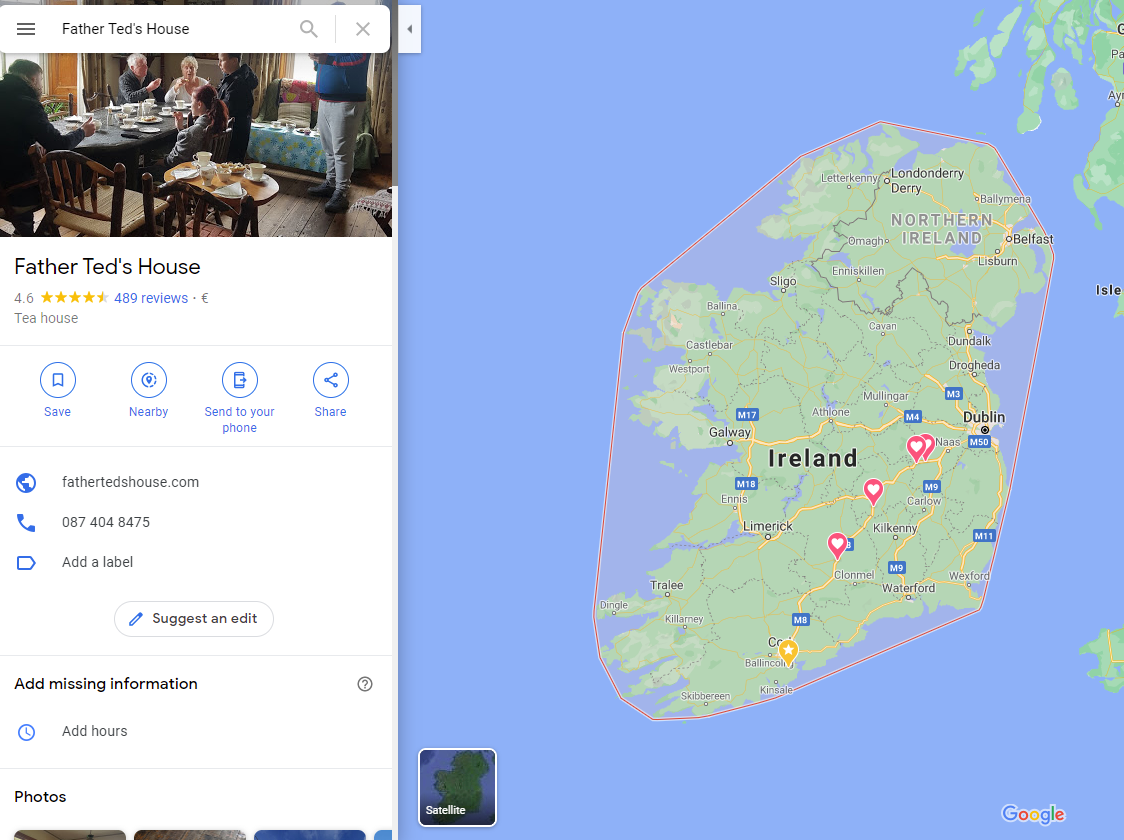Collapse the side panel arrow
This screenshot has width=1124, height=840.
point(409,29)
